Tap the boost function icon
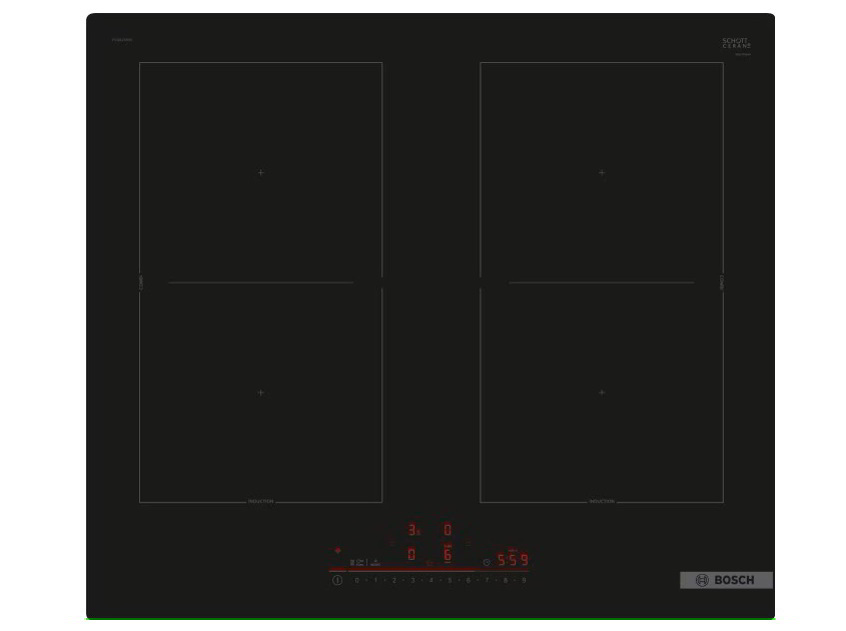This screenshot has height=631, width=846. pyautogui.click(x=375, y=563)
